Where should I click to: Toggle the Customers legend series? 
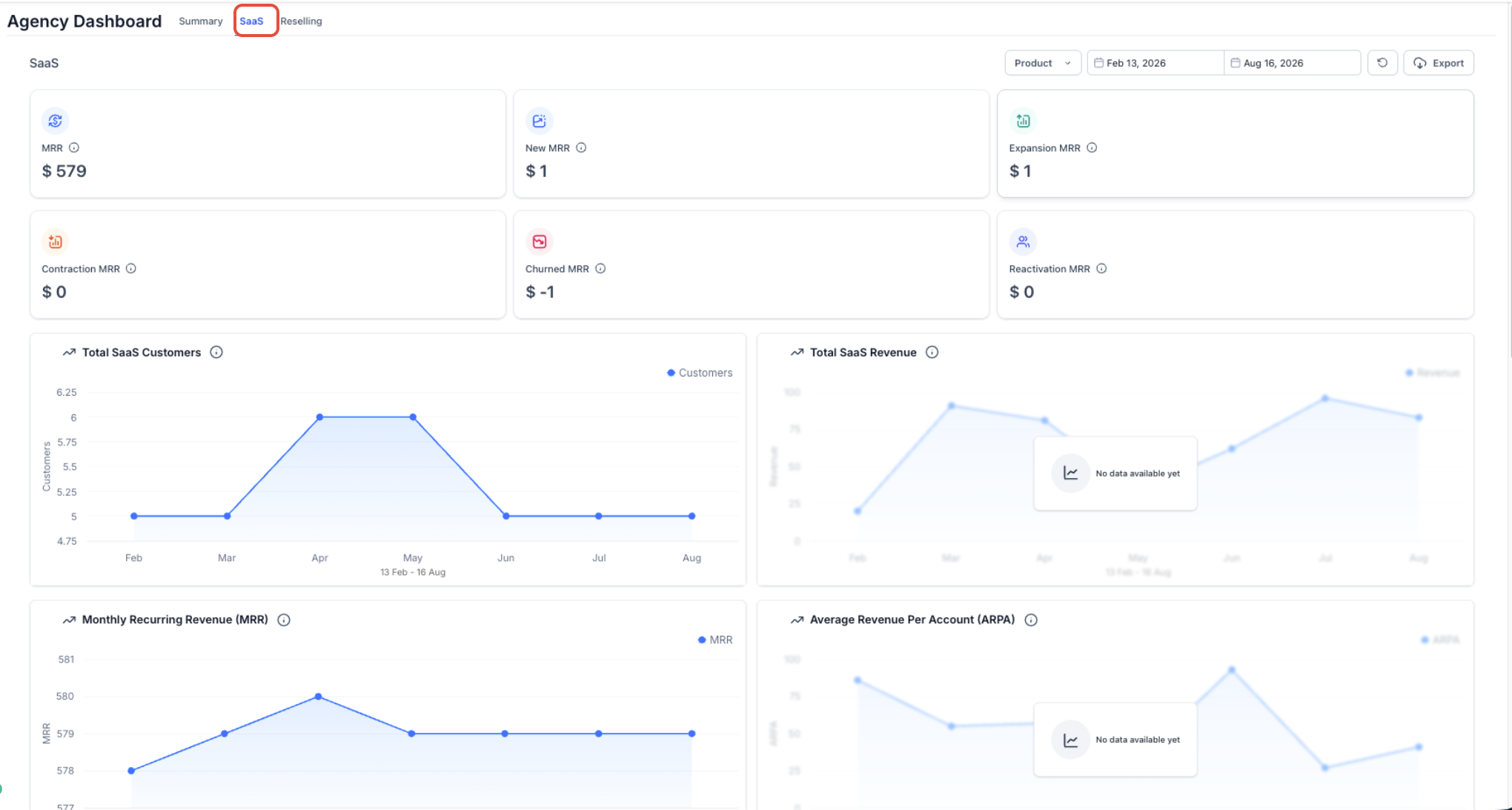[700, 373]
